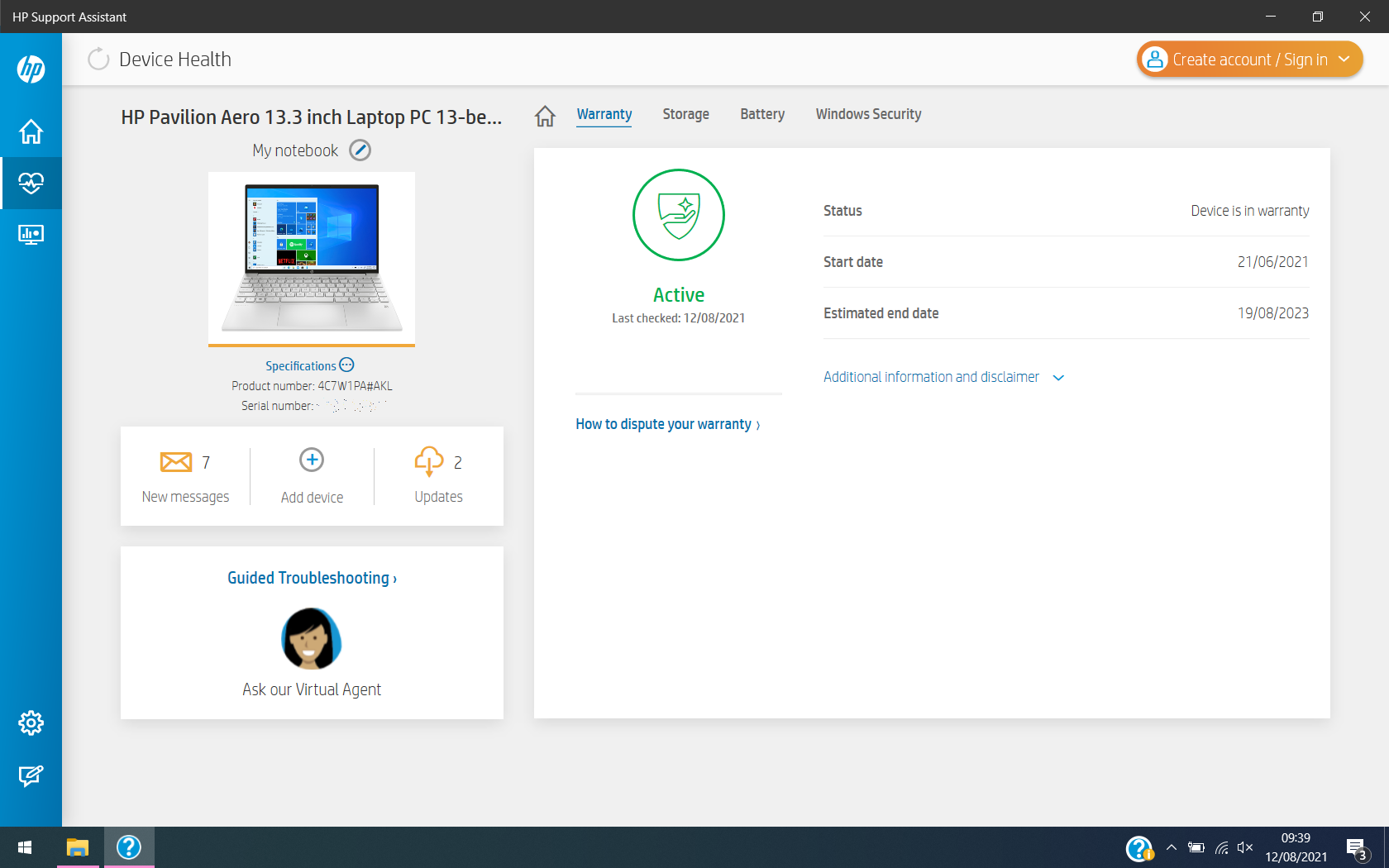Open File Explorer from the taskbar
1389x868 pixels.
tap(78, 847)
